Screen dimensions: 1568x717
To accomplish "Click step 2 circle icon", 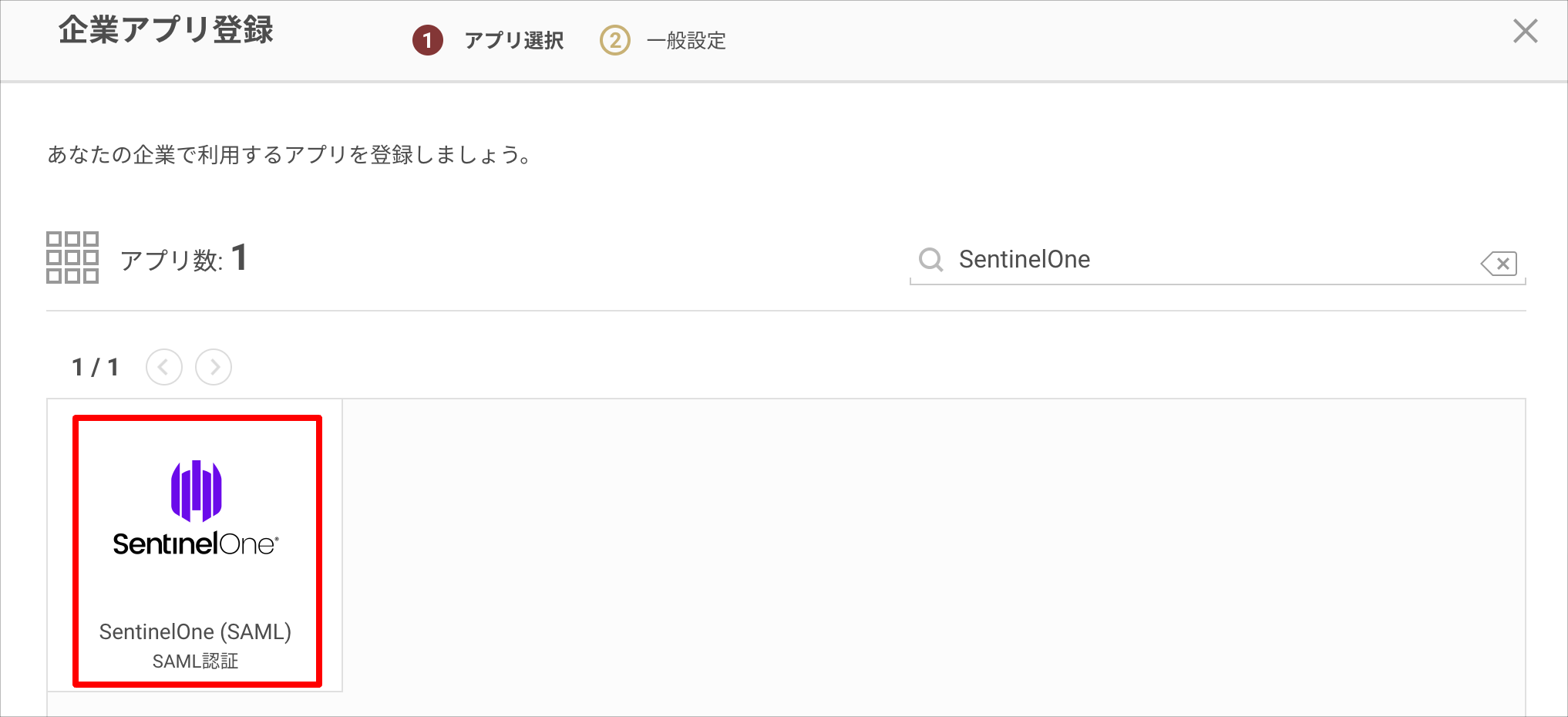I will pos(614,40).
